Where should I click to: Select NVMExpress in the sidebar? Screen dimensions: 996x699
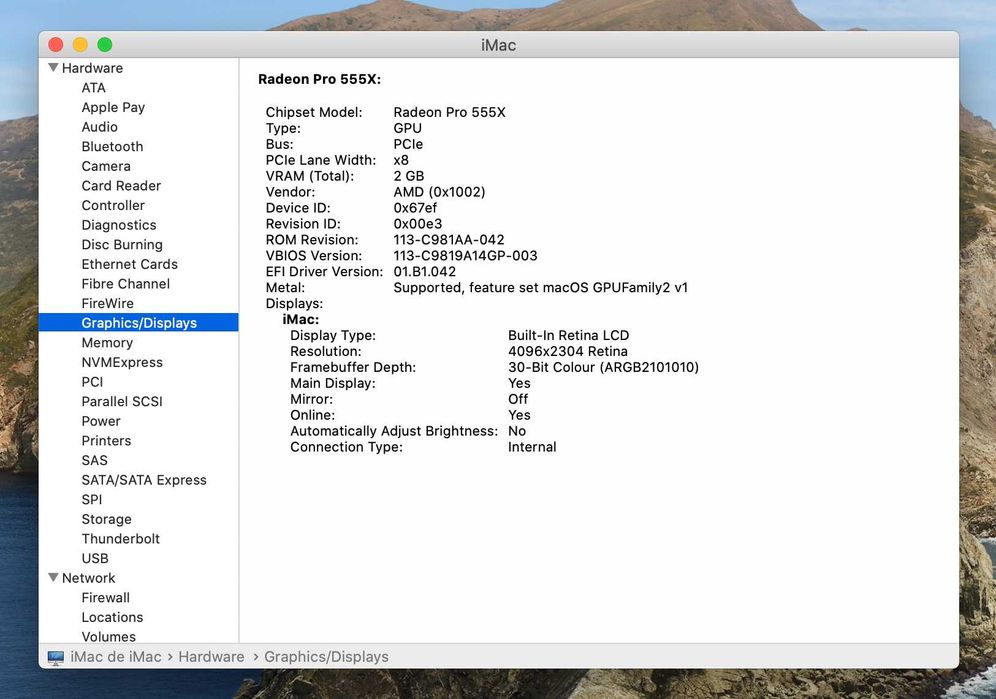click(122, 362)
